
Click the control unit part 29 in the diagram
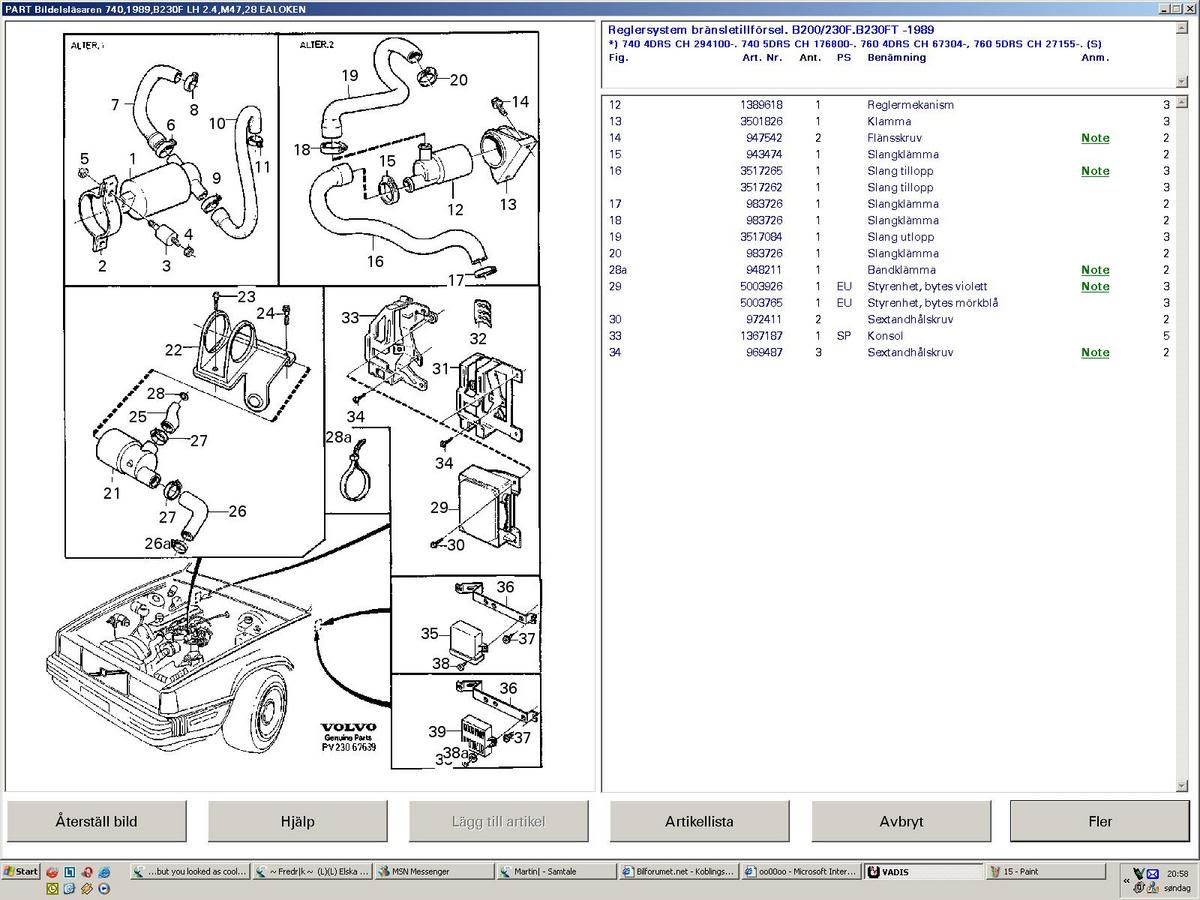tap(488, 503)
